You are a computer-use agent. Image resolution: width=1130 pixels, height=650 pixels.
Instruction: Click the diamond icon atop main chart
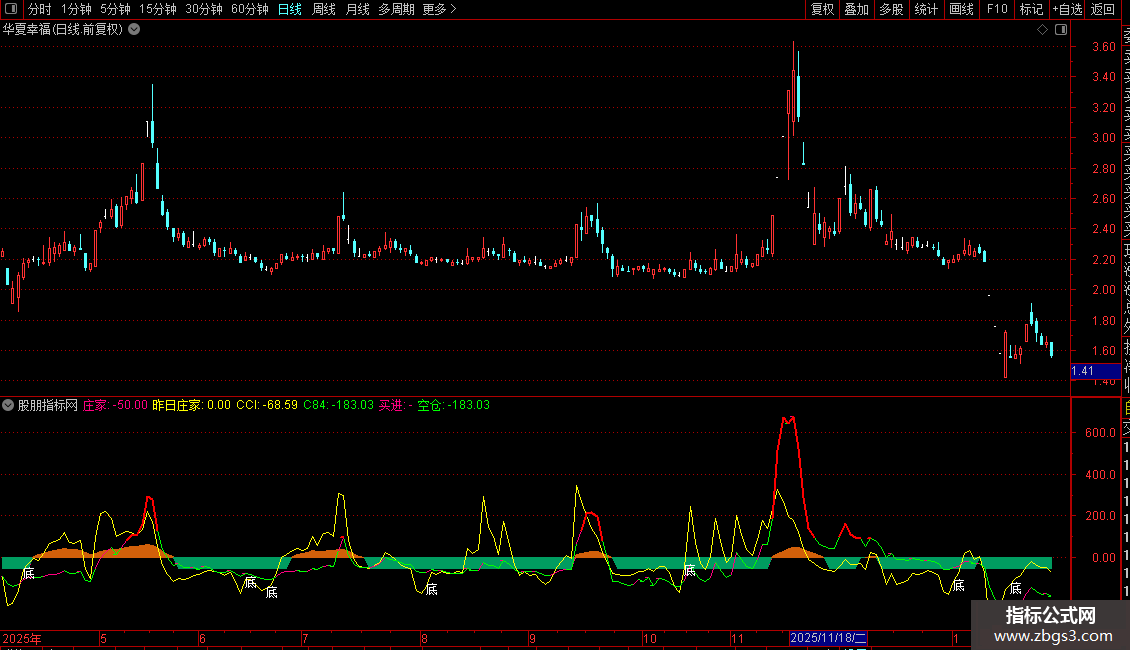coord(1042,30)
